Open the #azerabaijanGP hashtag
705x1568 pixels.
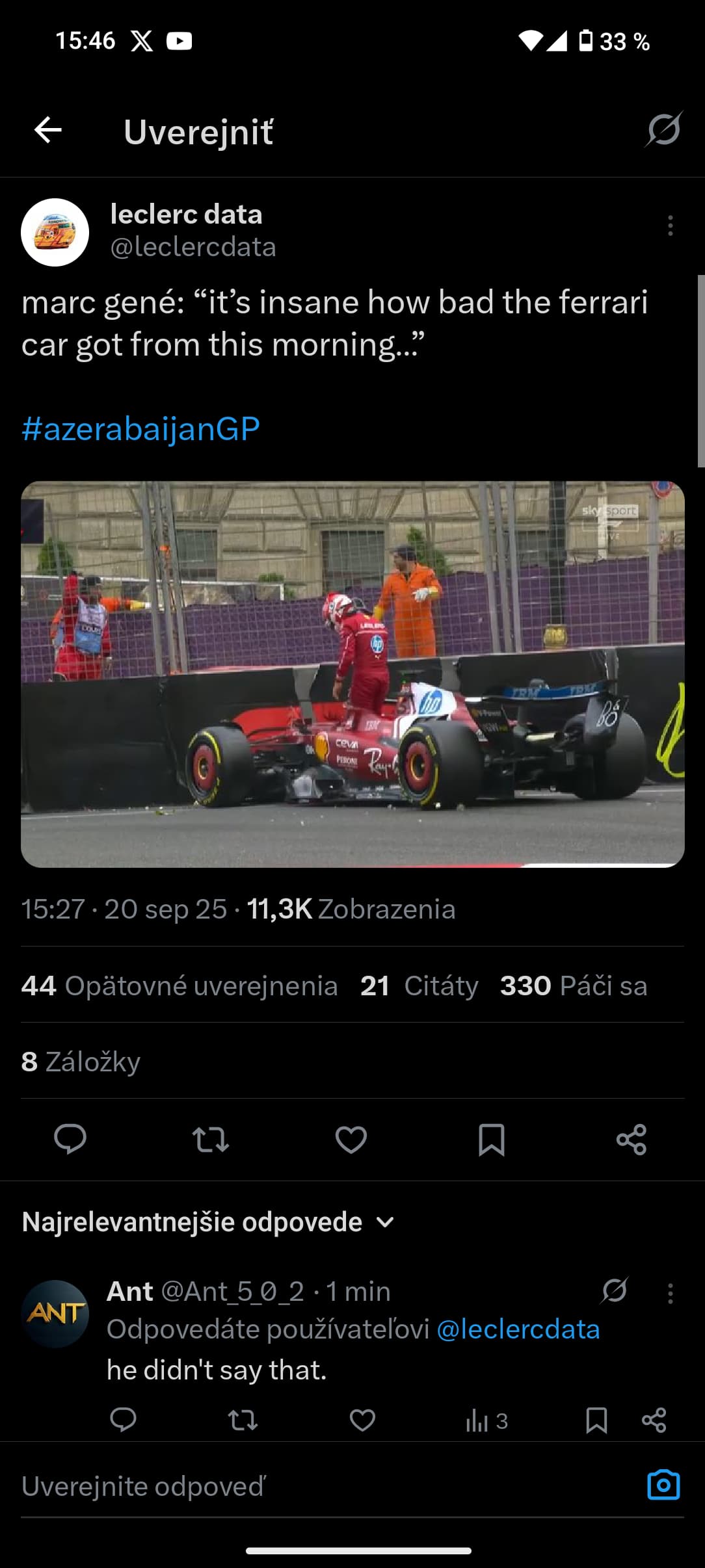[140, 429]
